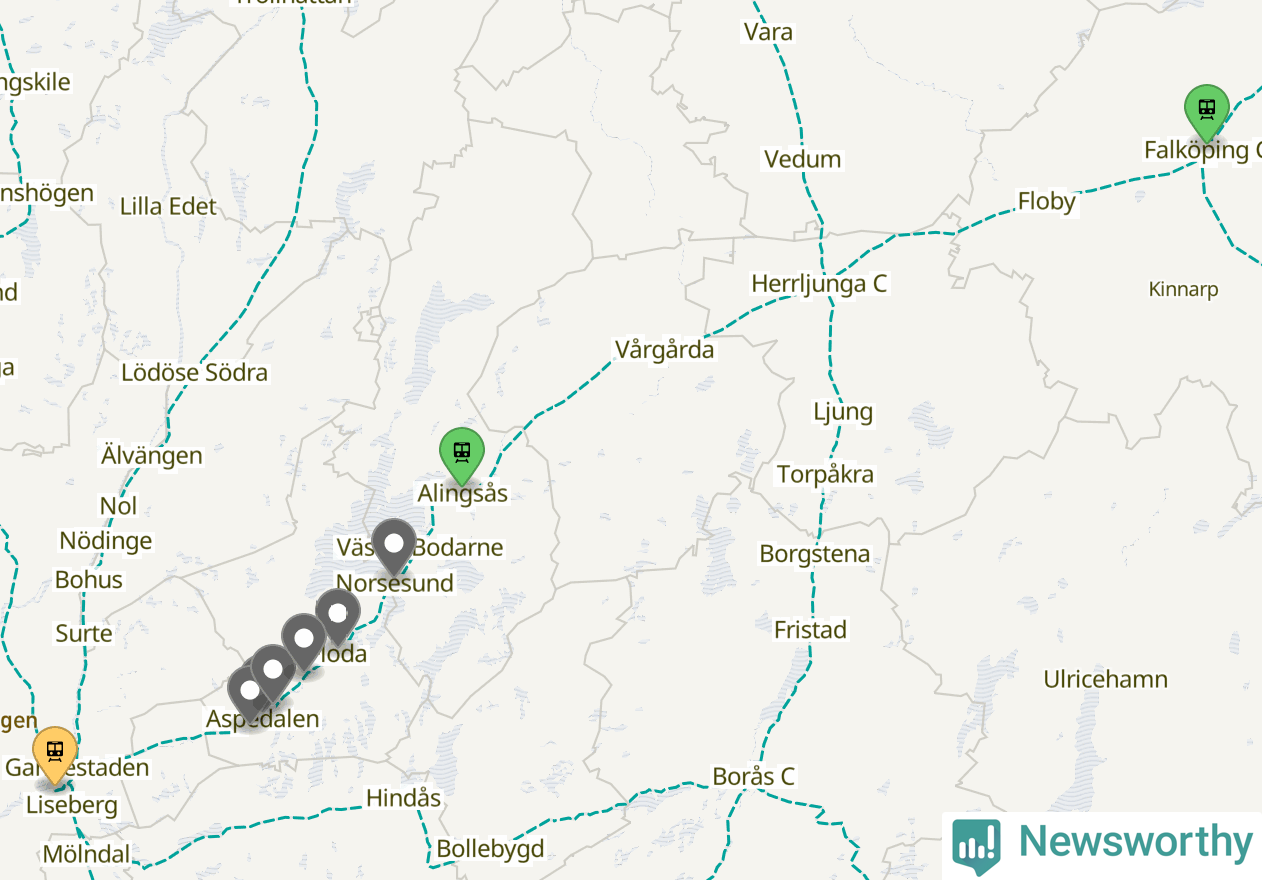Select the gray pin left of Floda label
Viewport: 1262px width, 880px height.
coord(304,639)
